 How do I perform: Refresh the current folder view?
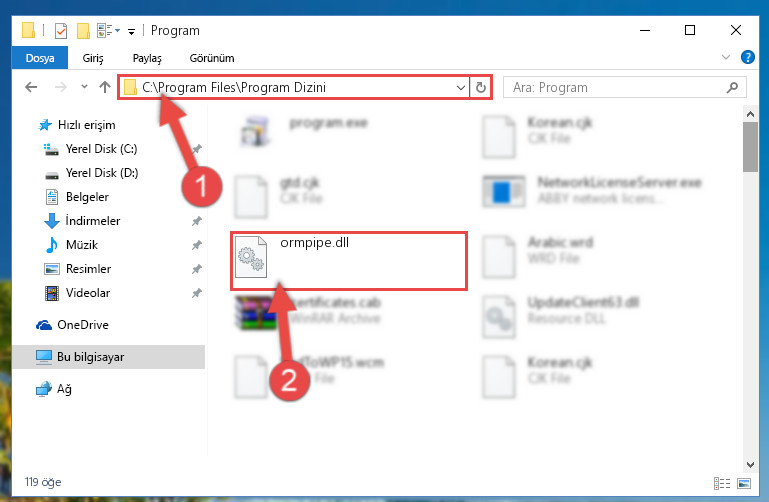pos(481,88)
